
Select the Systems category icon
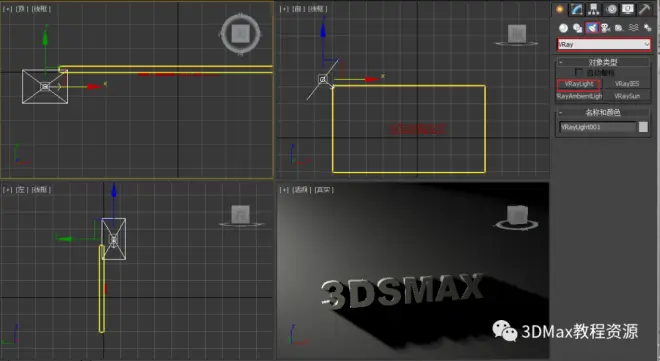point(647,28)
